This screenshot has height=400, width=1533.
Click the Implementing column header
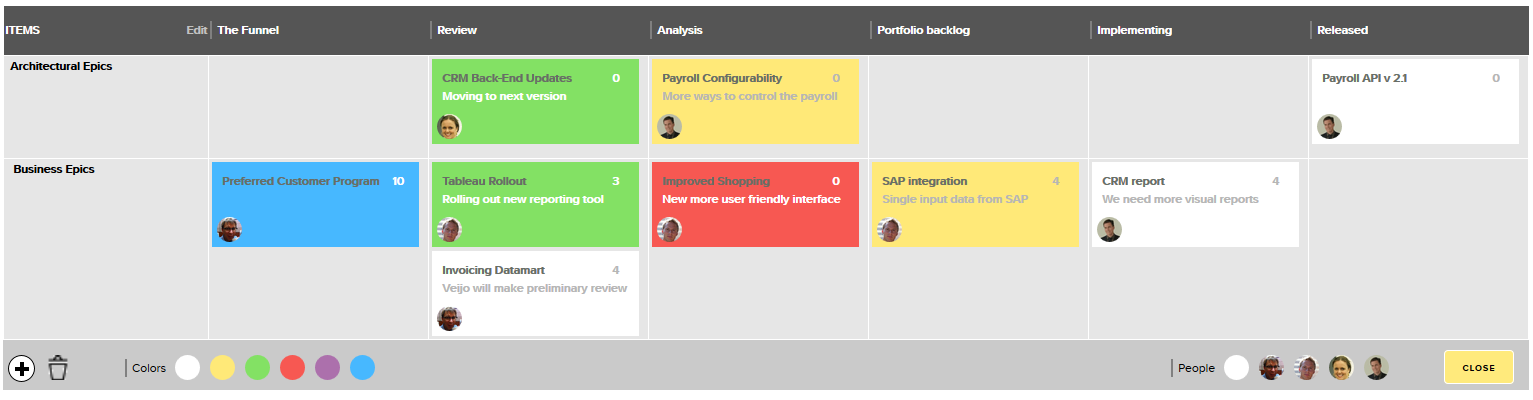pyautogui.click(x=1134, y=30)
